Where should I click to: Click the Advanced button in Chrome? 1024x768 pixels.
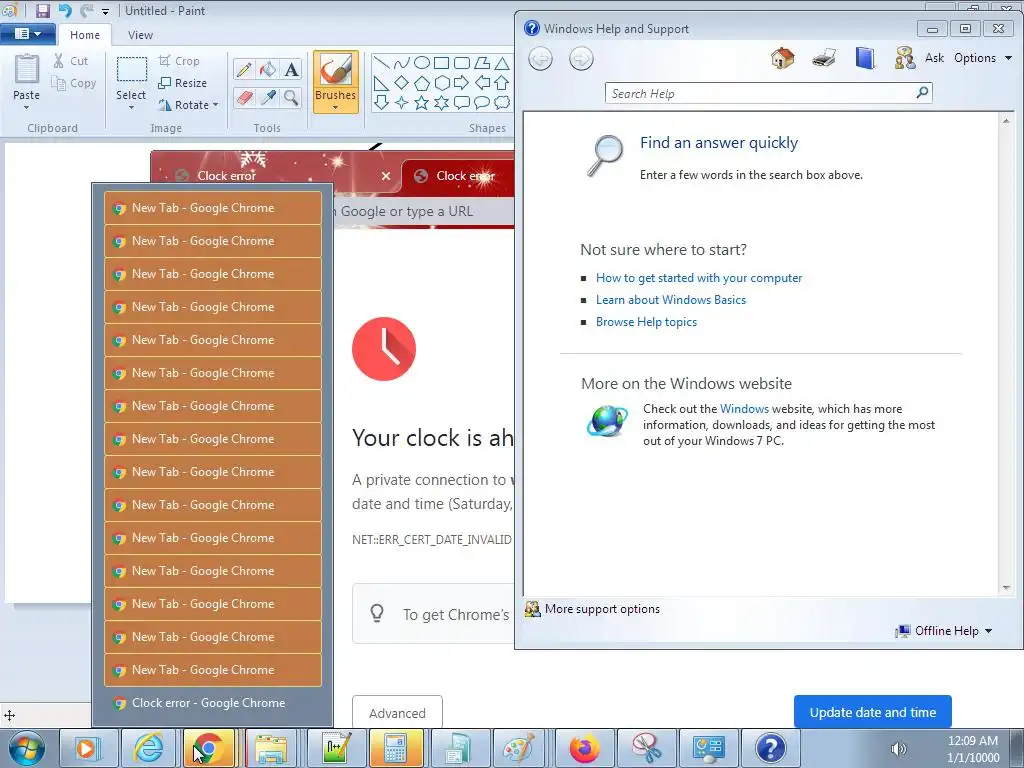tap(397, 712)
